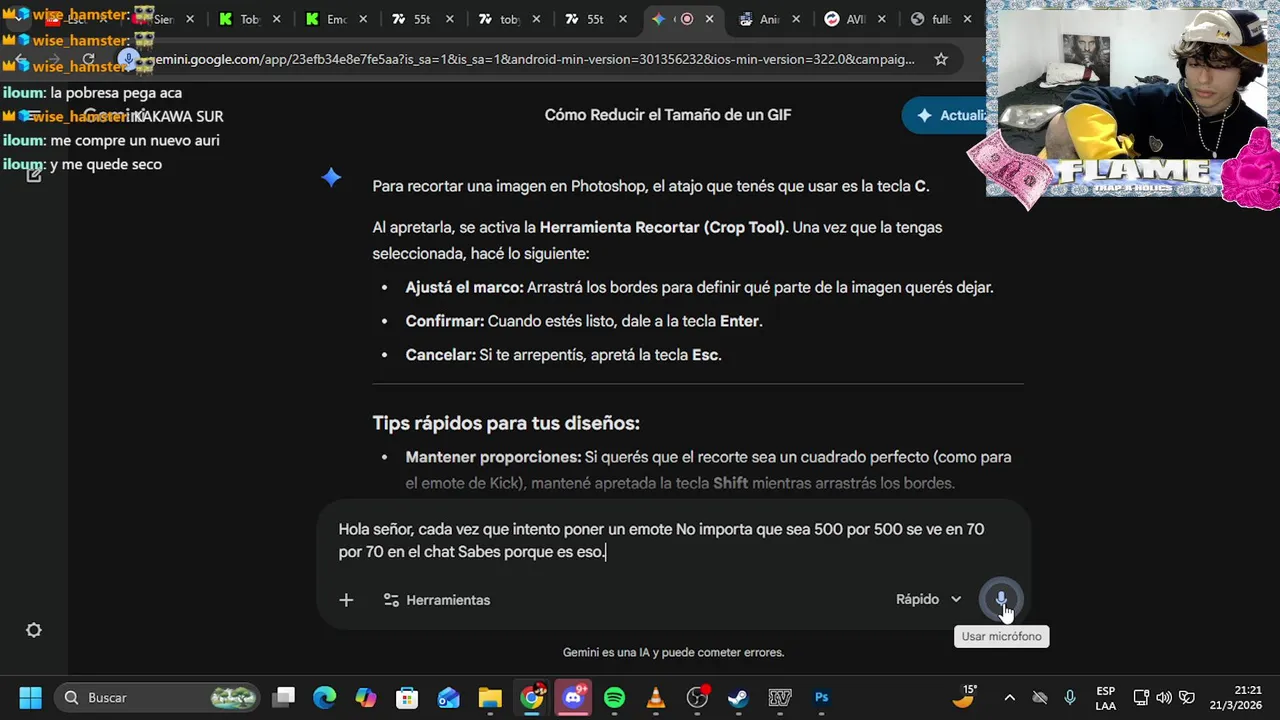Open VLC media player from the taskbar
Viewport: 1280px width, 720px height.
coord(655,697)
